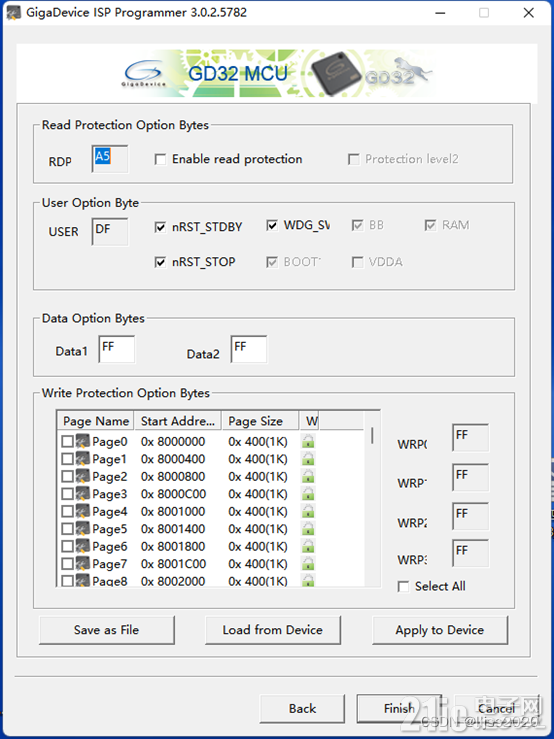Click the chip icon beside Page7
Screen dimensions: 554x739
[x=83, y=563]
